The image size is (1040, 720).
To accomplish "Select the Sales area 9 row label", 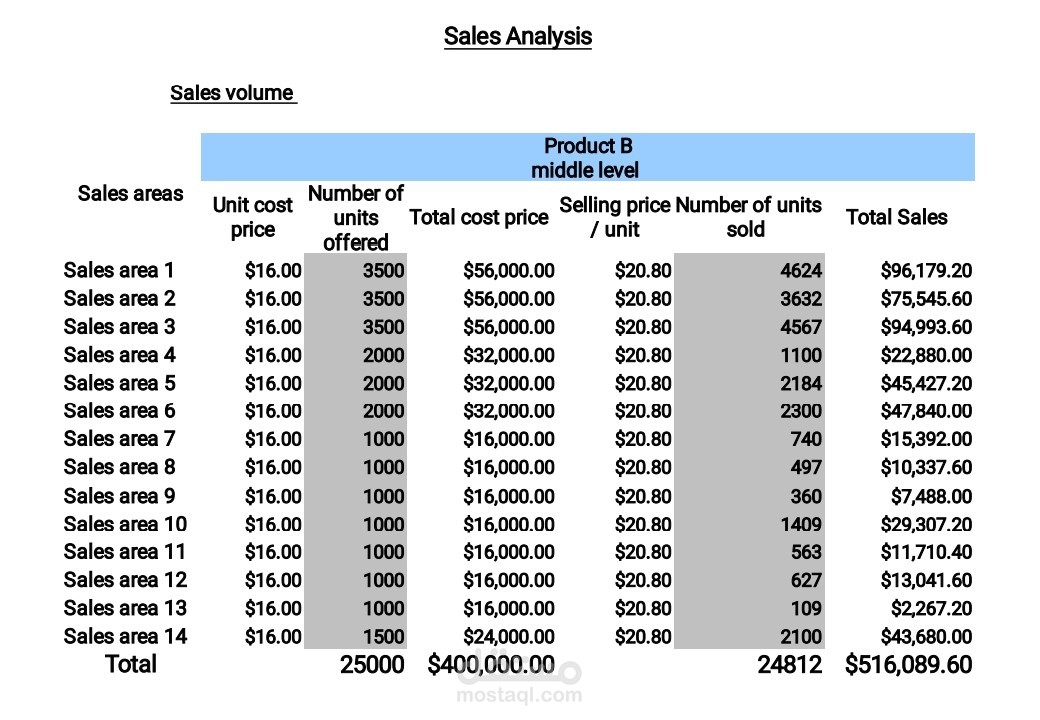I will pos(119,496).
